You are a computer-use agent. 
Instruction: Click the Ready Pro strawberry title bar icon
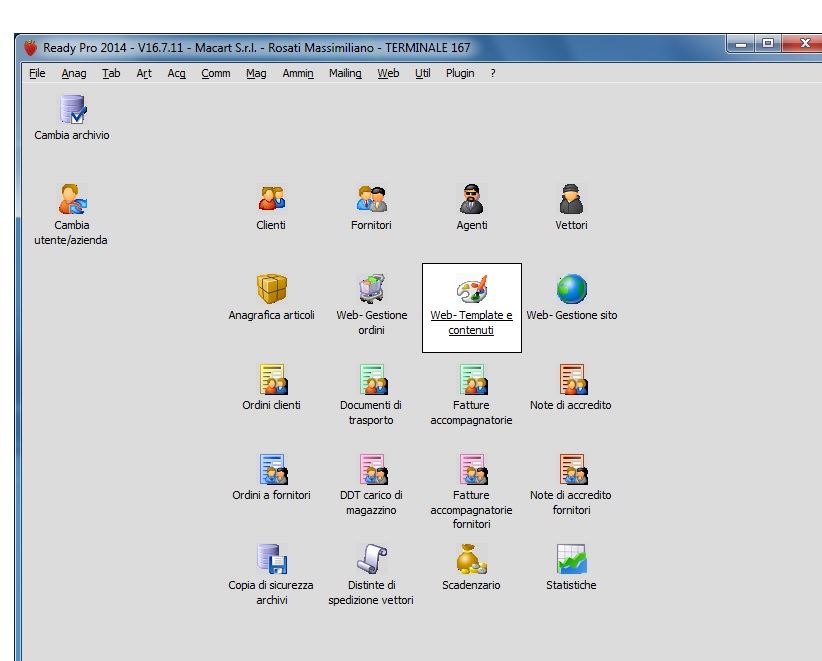[x=30, y=48]
